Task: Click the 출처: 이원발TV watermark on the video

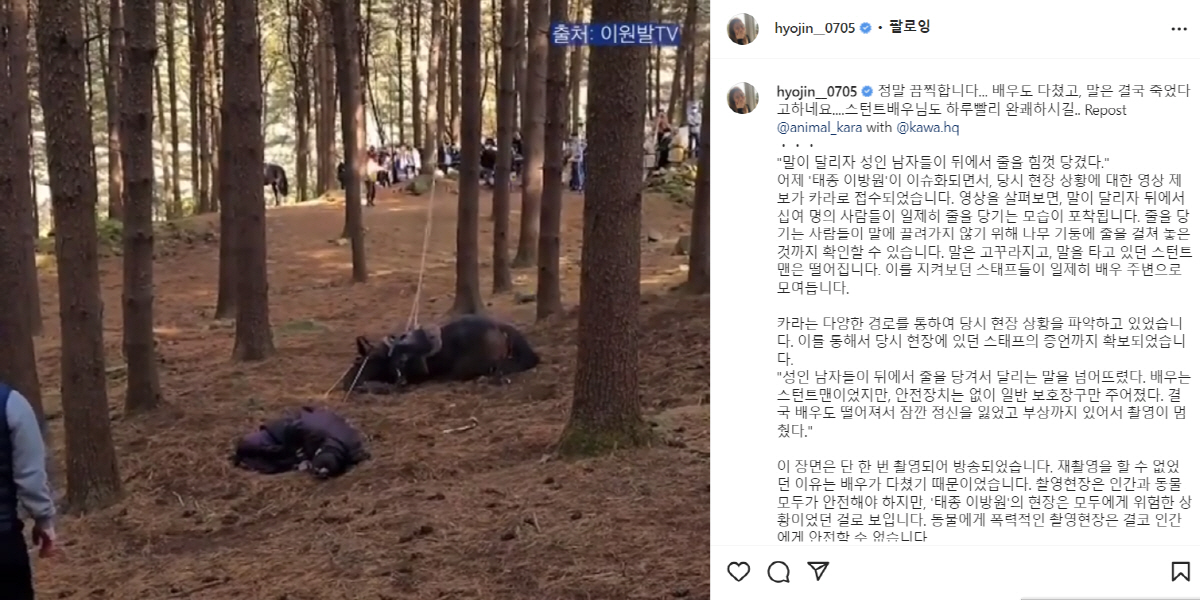Action: pos(615,33)
